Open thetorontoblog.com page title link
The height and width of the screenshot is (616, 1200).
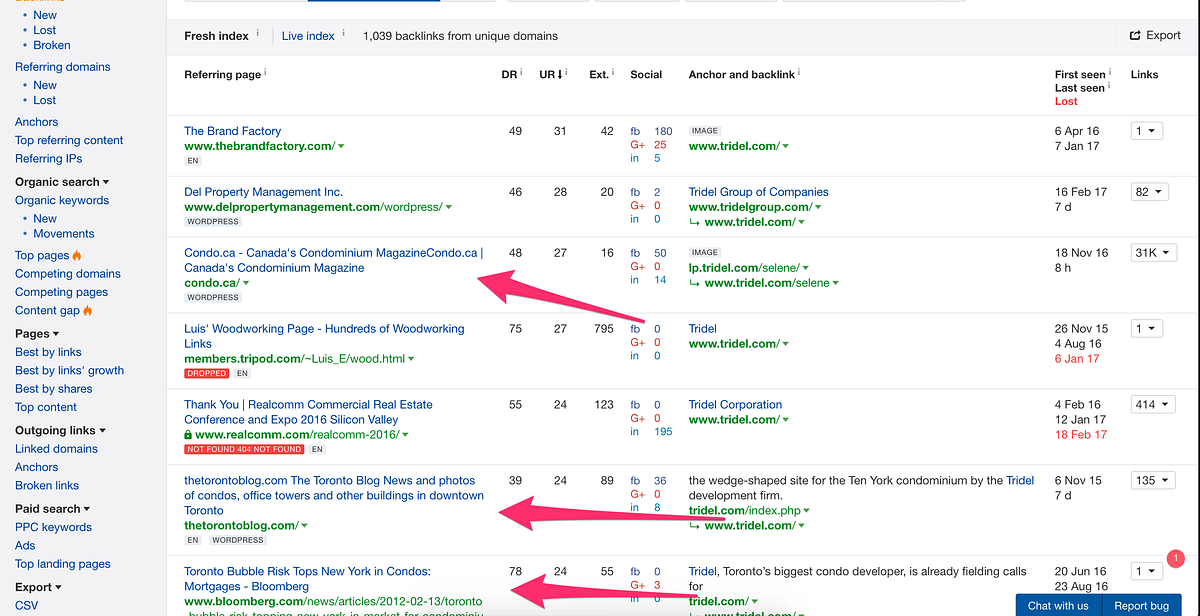coord(333,495)
